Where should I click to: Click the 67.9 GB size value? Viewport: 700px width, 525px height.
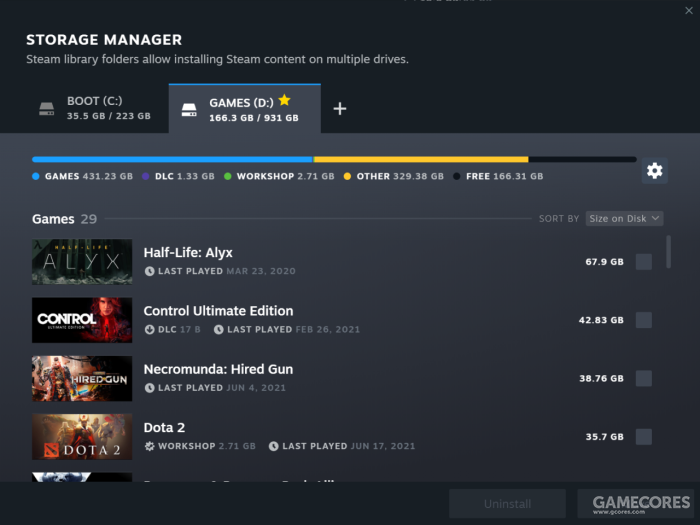(x=604, y=262)
